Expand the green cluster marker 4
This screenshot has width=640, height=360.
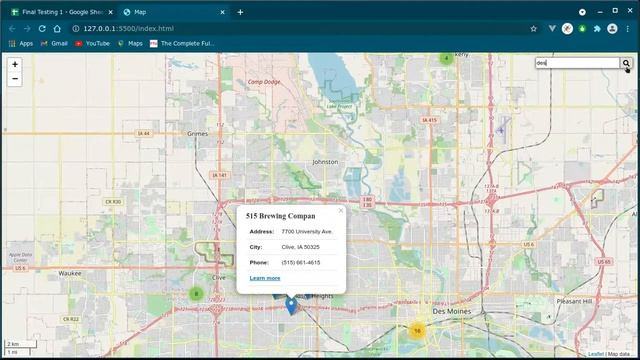point(446,58)
